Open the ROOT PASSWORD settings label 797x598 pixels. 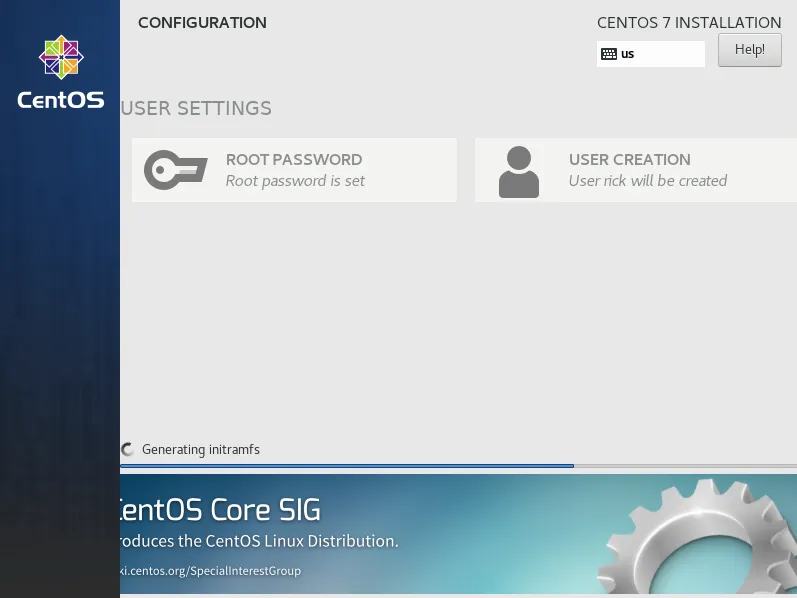coord(293,159)
